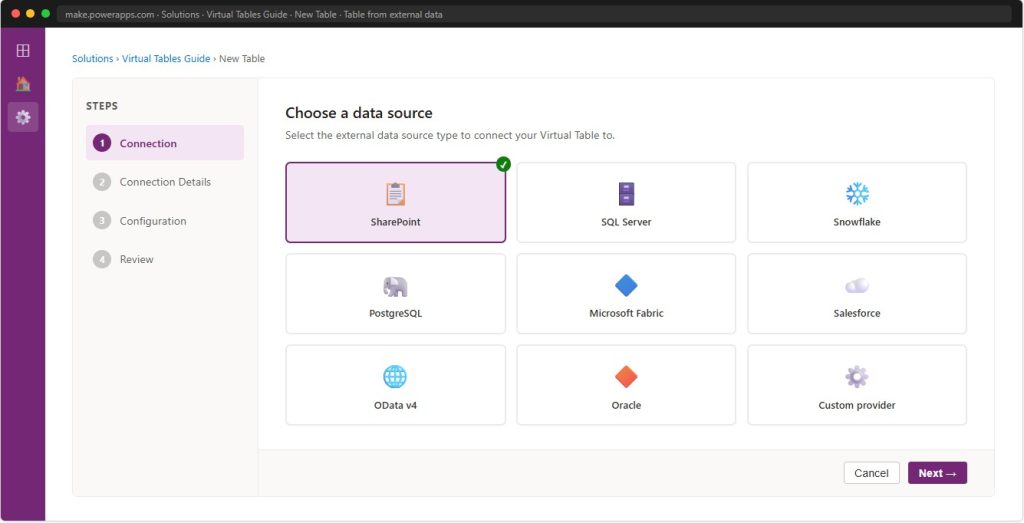Open the Connection step
Image resolution: width=1024 pixels, height=523 pixels.
tap(165, 143)
